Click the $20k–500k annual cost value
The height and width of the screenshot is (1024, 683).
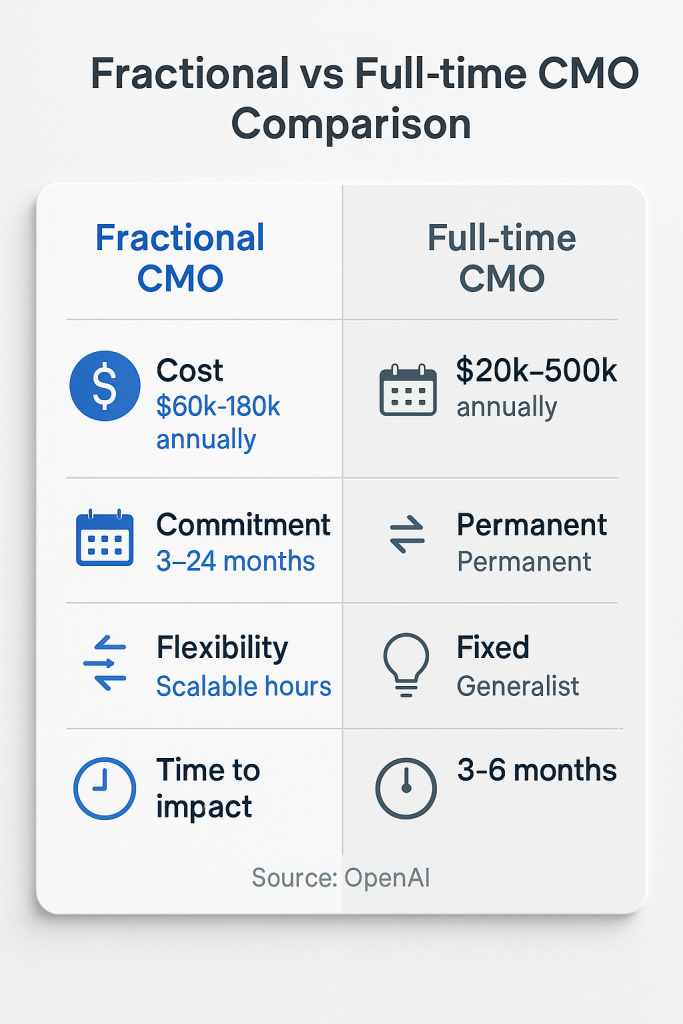pyautogui.click(x=536, y=371)
